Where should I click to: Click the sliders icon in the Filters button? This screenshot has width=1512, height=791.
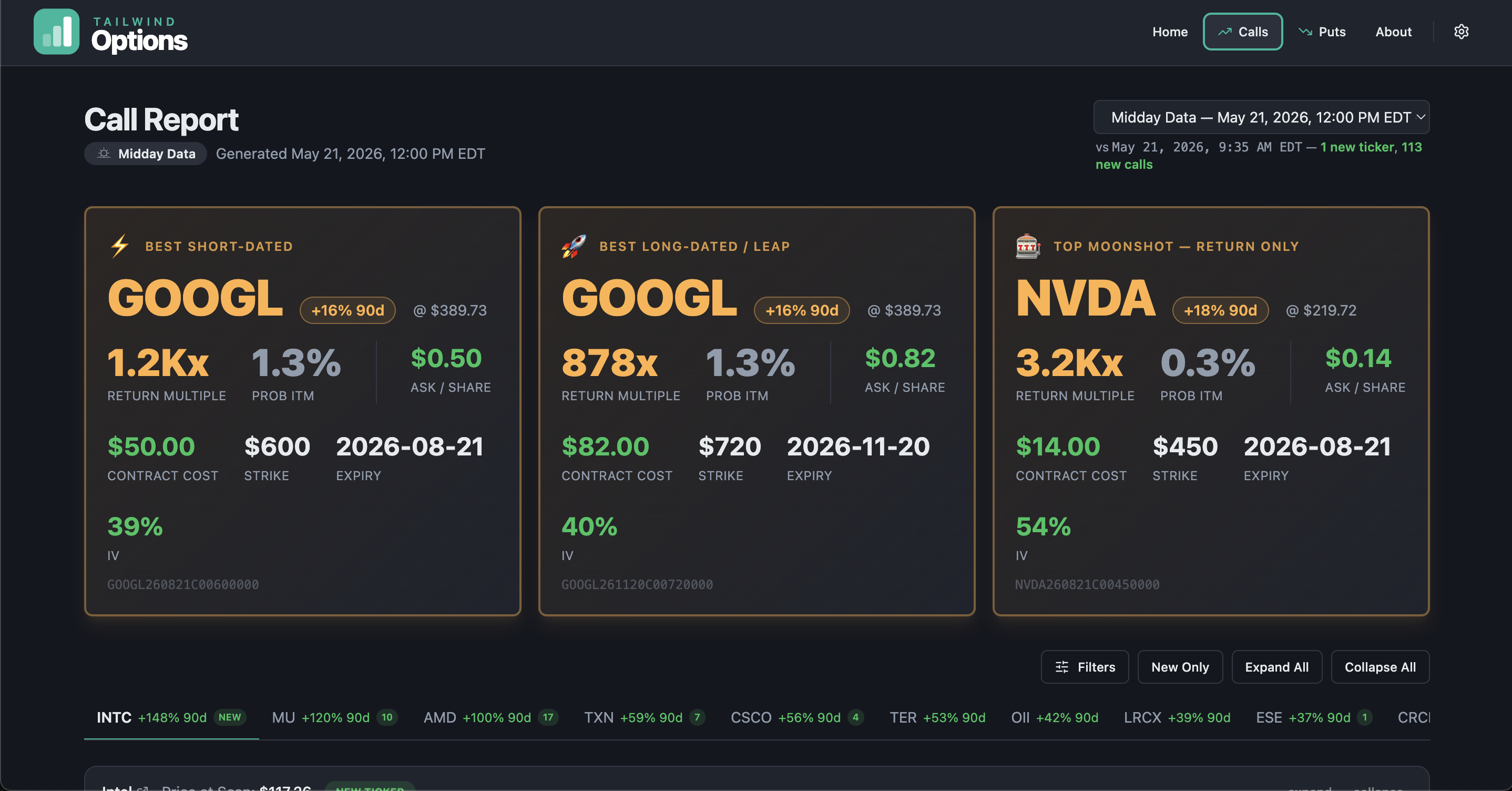pos(1062,667)
